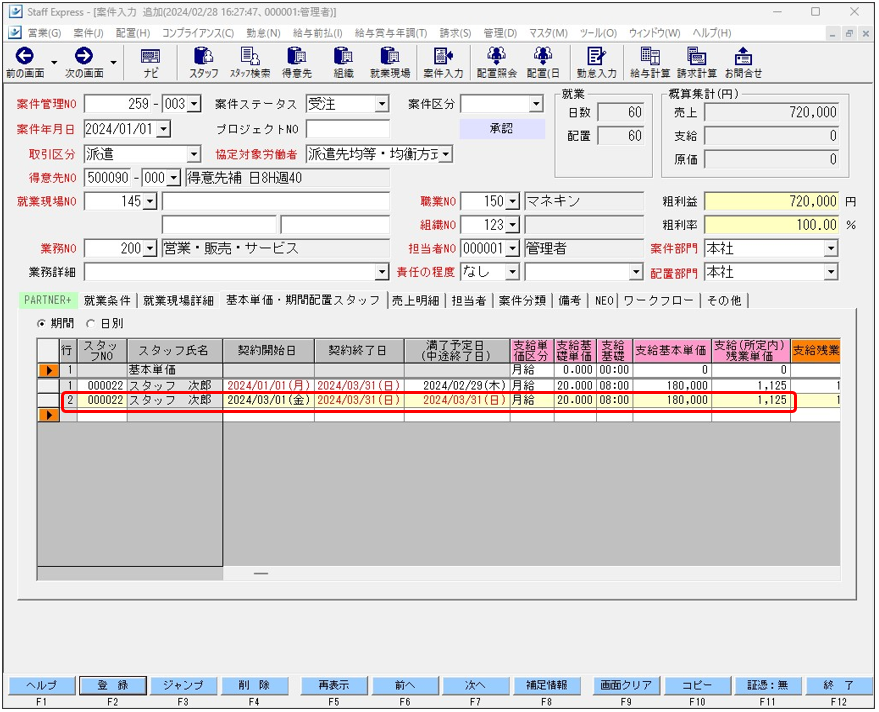879x712 pixels.
Task: Go back with 前の画面 arrow icon
Action: click(25, 56)
